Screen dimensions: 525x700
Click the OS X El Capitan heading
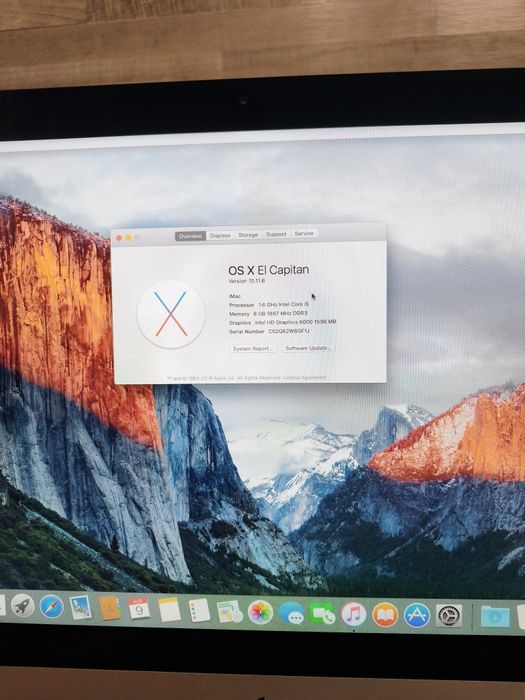(x=269, y=270)
